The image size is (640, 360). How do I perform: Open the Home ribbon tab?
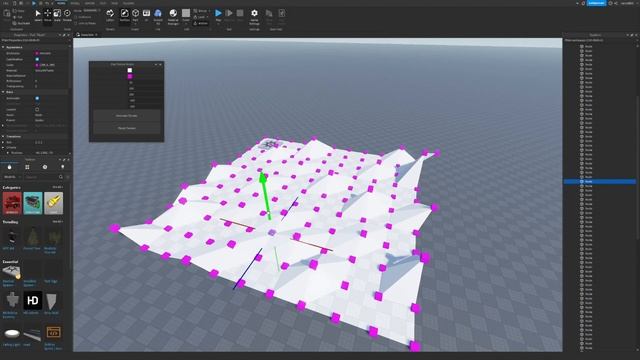61,3
